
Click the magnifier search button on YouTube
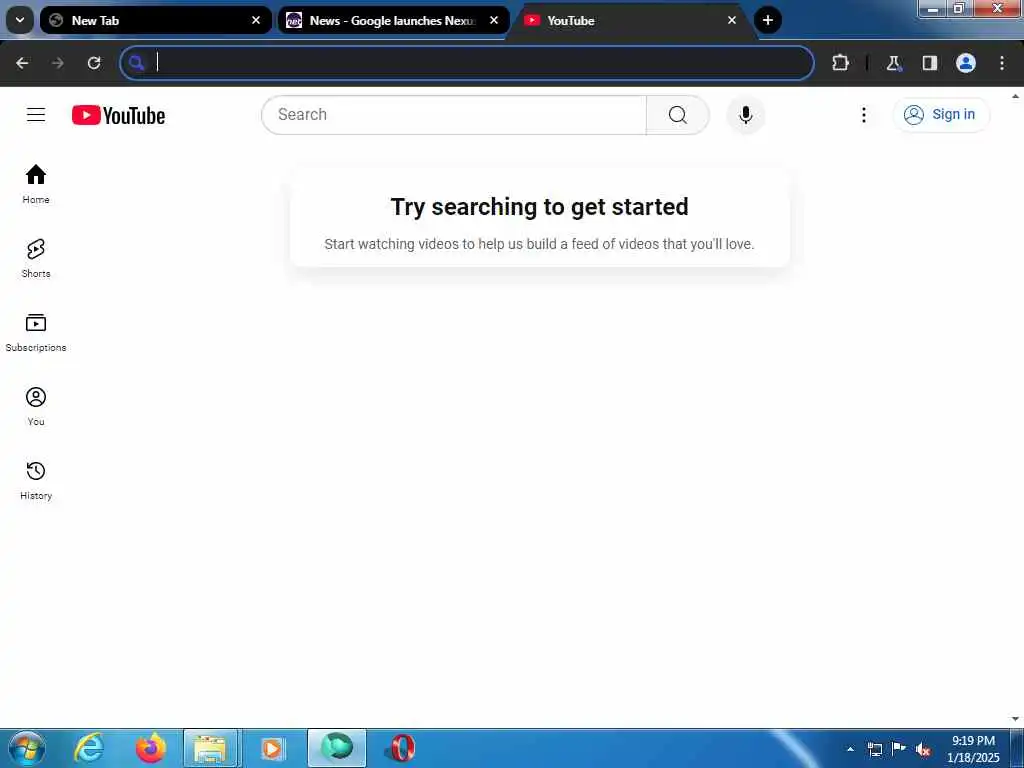(677, 115)
